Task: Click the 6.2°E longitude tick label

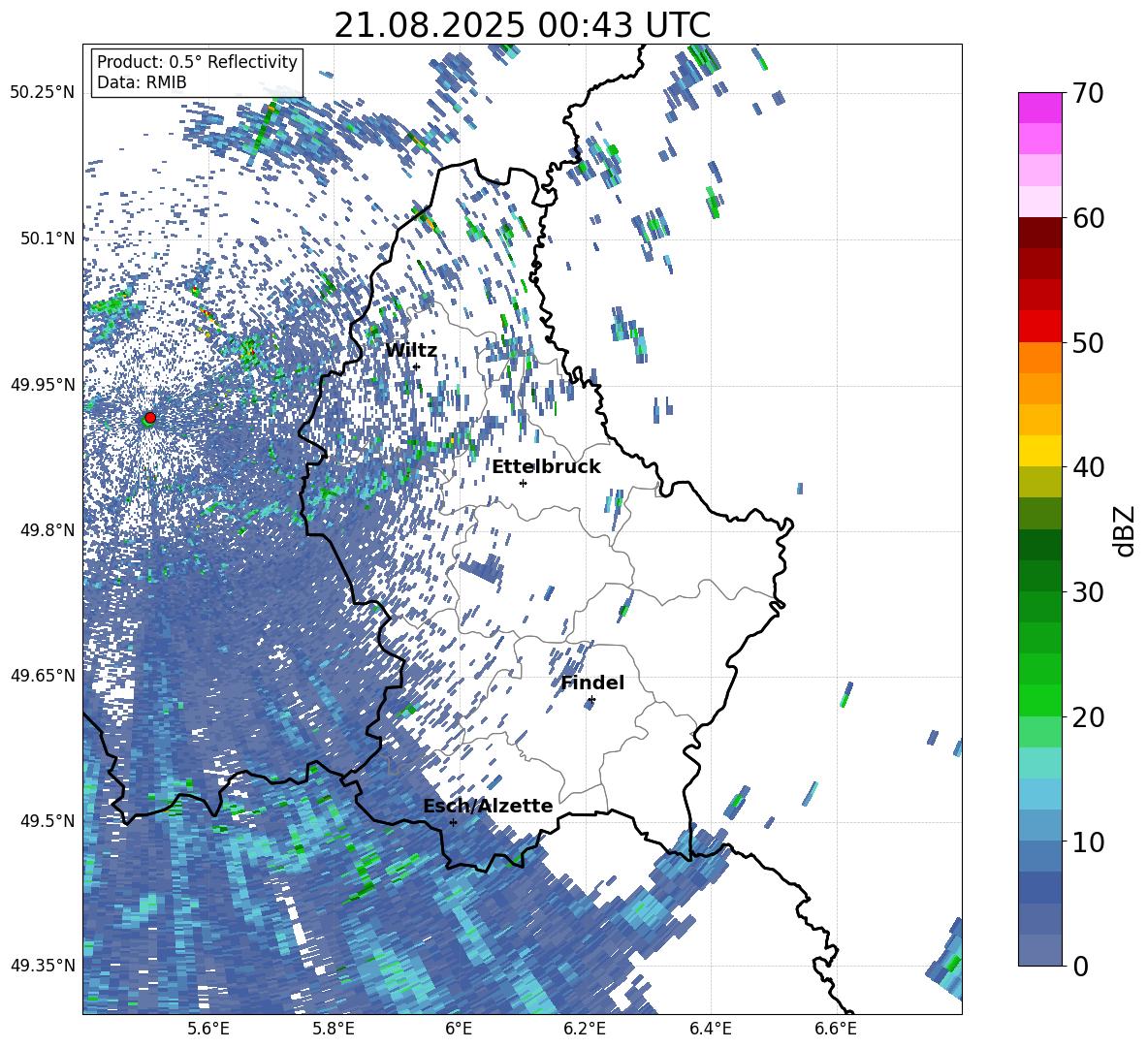Action: coord(585,1029)
